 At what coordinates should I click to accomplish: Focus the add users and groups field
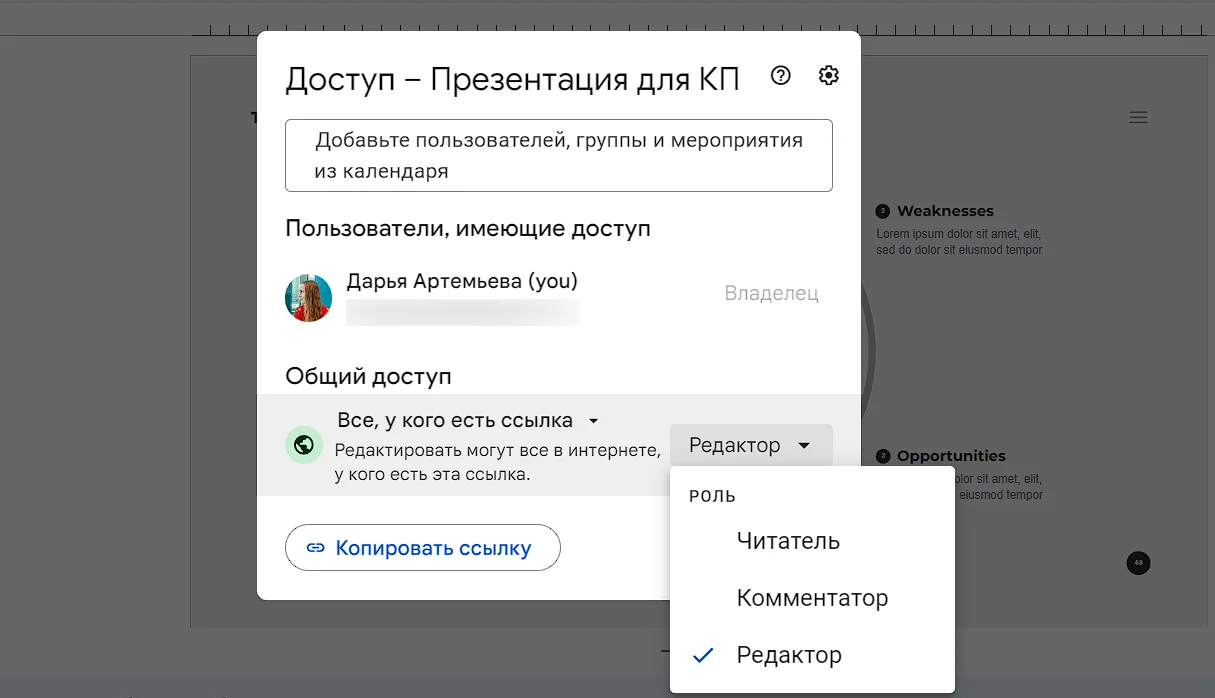558,155
